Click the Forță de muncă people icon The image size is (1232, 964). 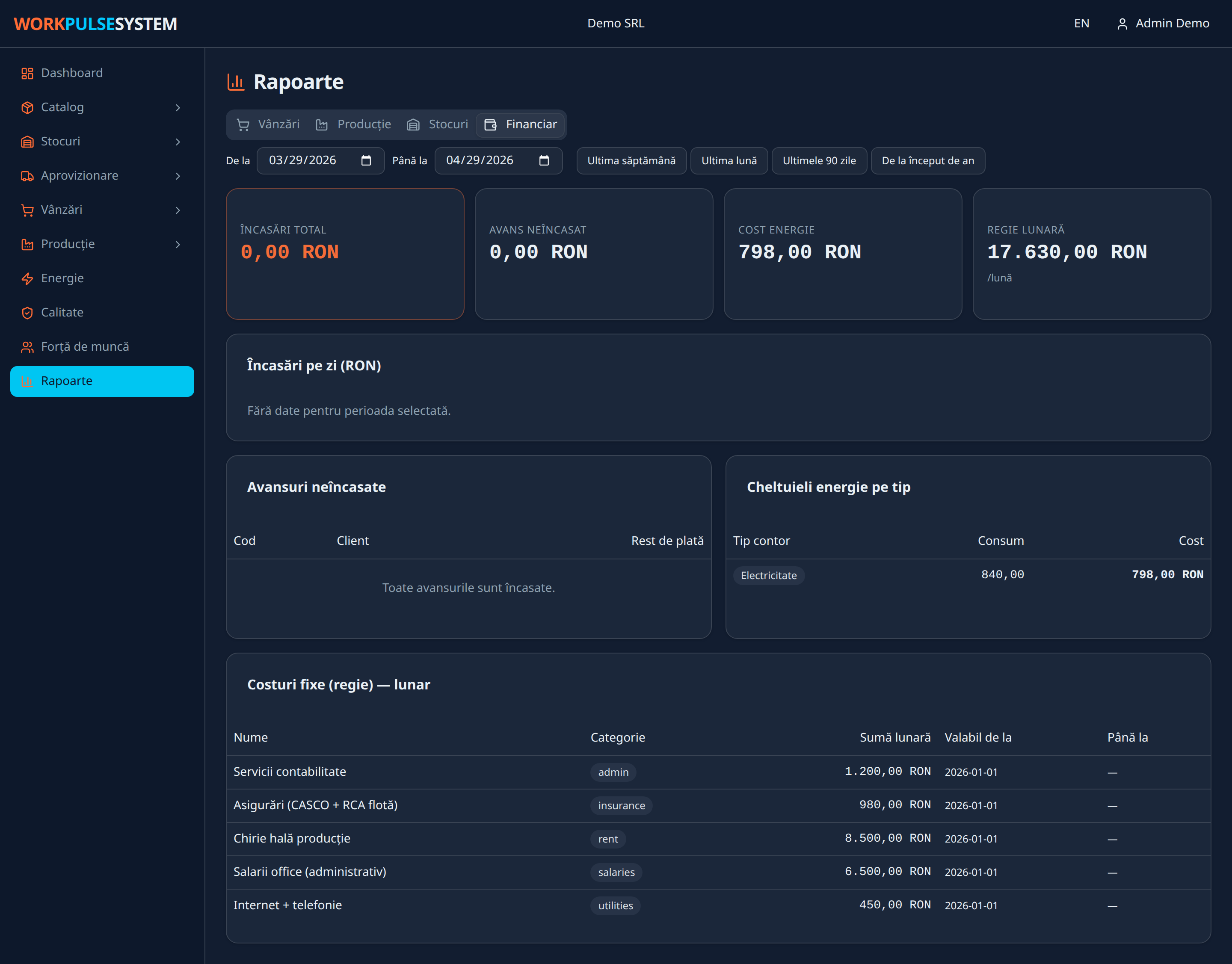tap(27, 347)
